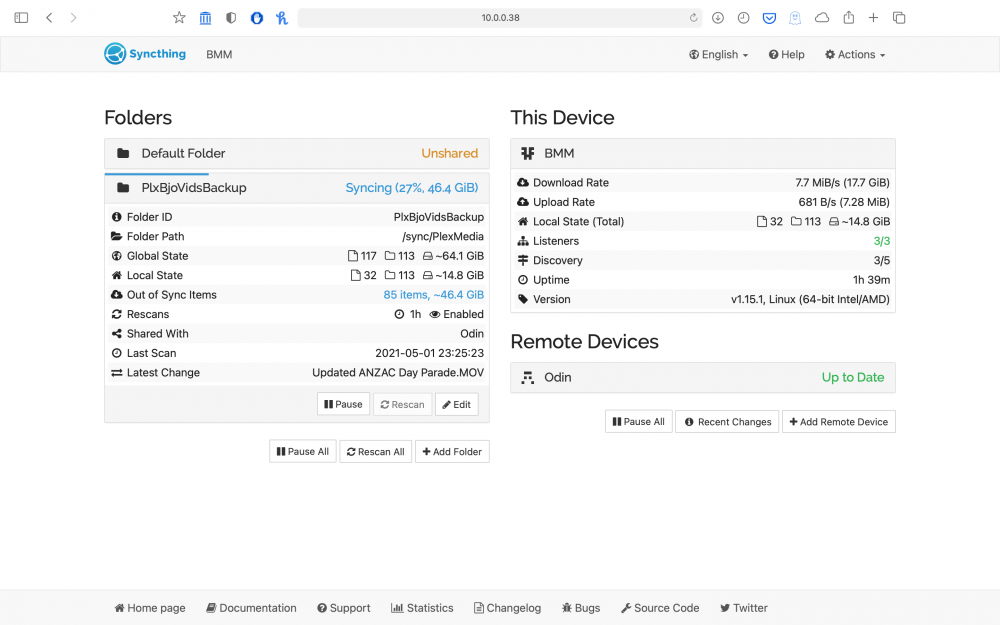
Task: Open downloads icon in browser toolbar
Action: click(x=717, y=18)
